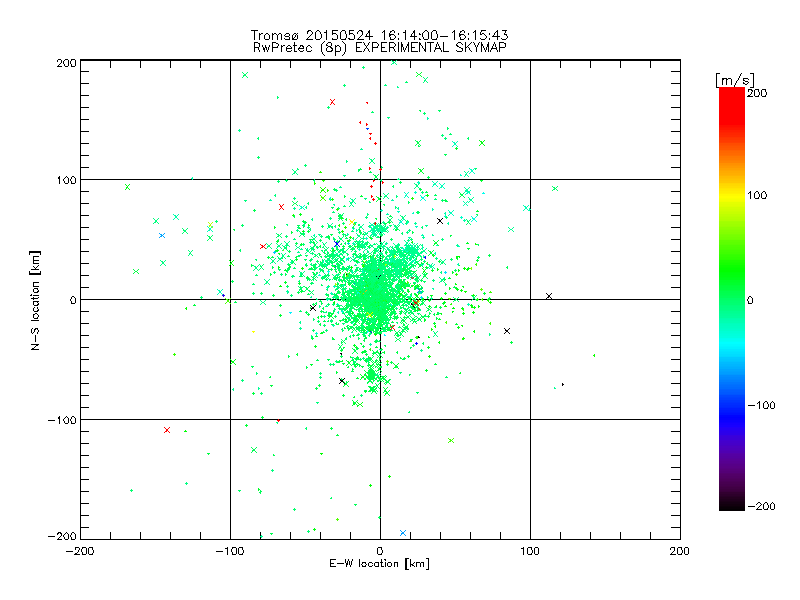
Task: Click the black X marker on the zero N-S line east of 100 km
Action: pos(549,296)
